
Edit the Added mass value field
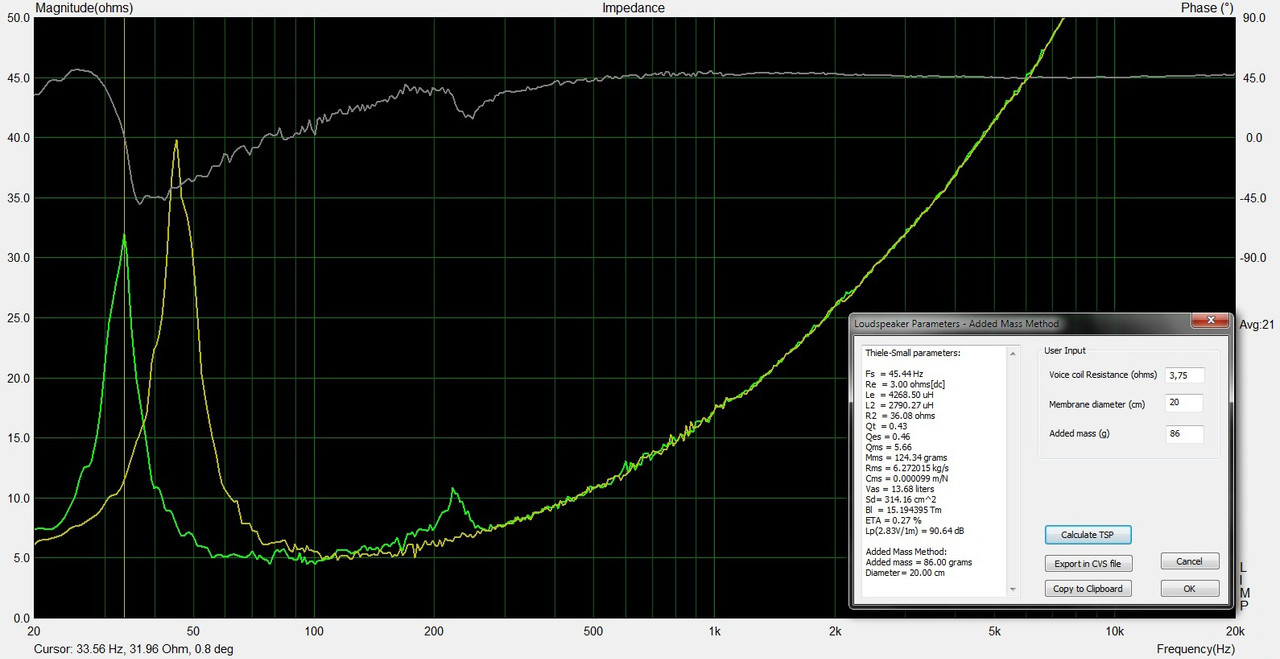click(x=1184, y=434)
